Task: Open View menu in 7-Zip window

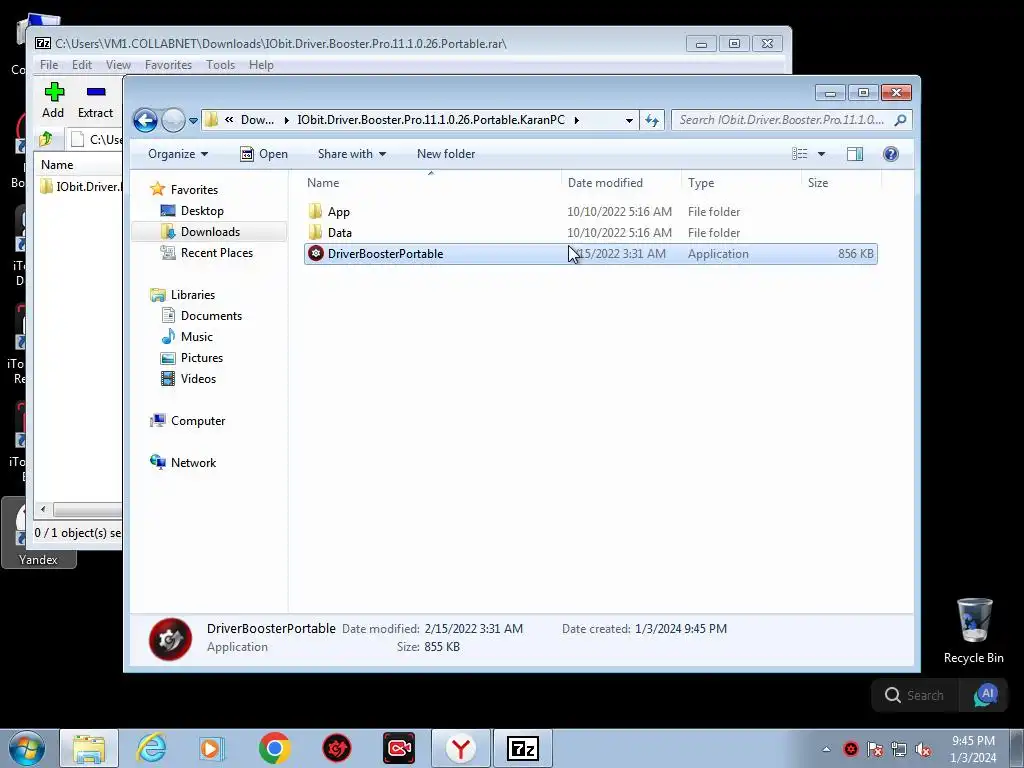Action: pos(118,65)
